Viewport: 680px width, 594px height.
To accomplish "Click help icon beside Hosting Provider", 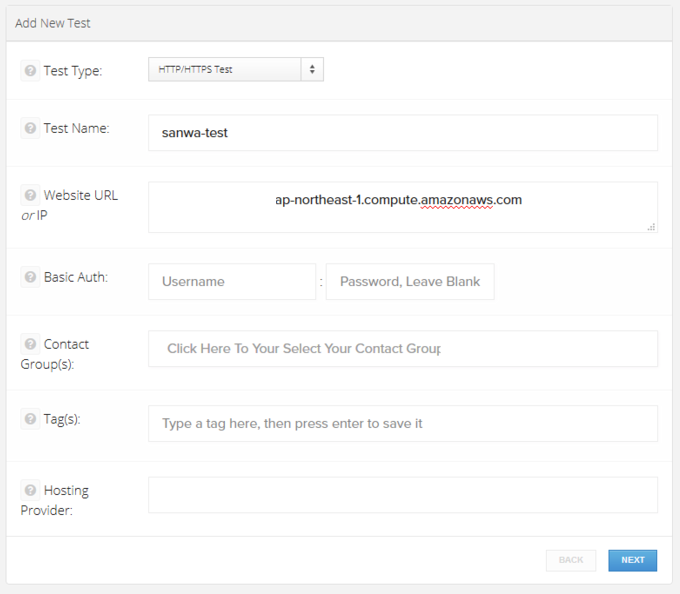I will click(x=30, y=490).
